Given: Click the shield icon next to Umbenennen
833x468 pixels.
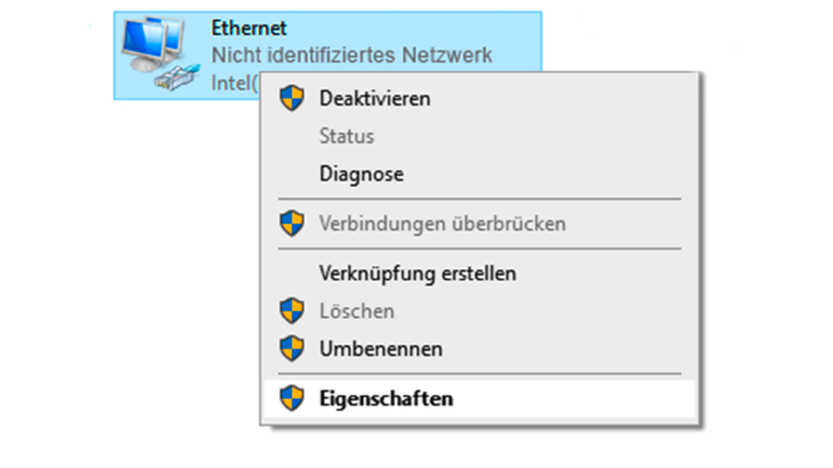Looking at the screenshot, I should tap(292, 348).
